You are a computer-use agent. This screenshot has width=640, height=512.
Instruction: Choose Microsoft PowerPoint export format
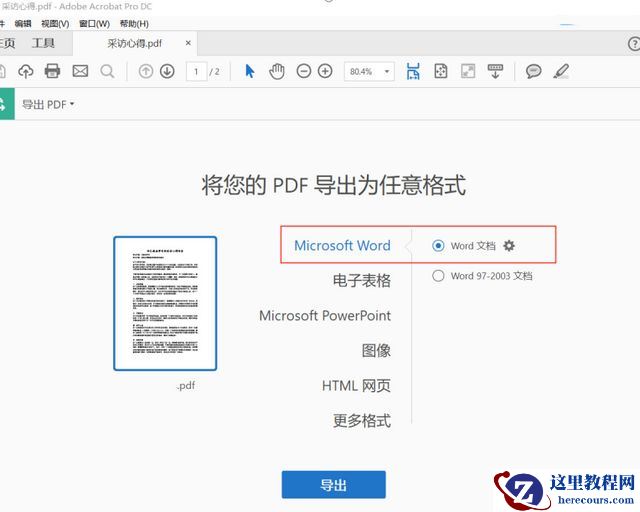[325, 316]
